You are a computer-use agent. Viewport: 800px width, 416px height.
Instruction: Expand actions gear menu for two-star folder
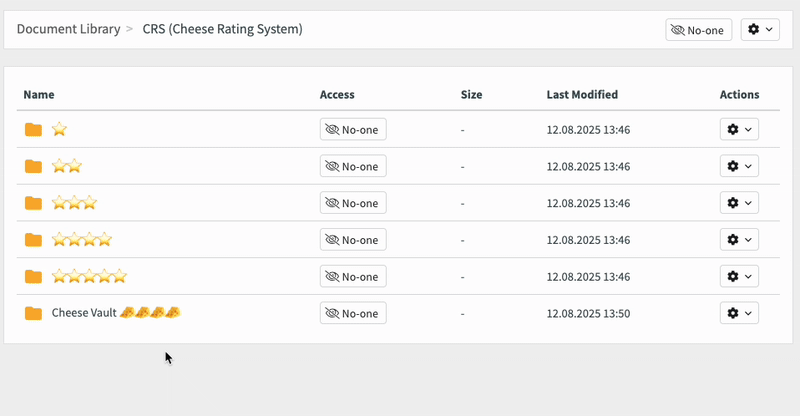pos(739,166)
